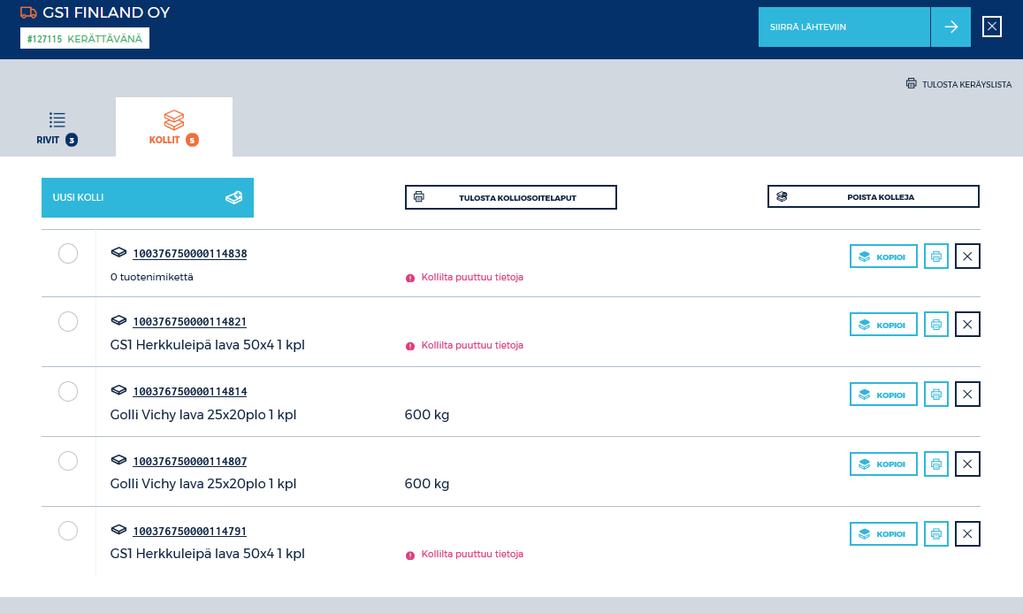The width and height of the screenshot is (1023, 613).
Task: Copy package 100376750000114821 with Kopioi
Action: click(x=883, y=324)
